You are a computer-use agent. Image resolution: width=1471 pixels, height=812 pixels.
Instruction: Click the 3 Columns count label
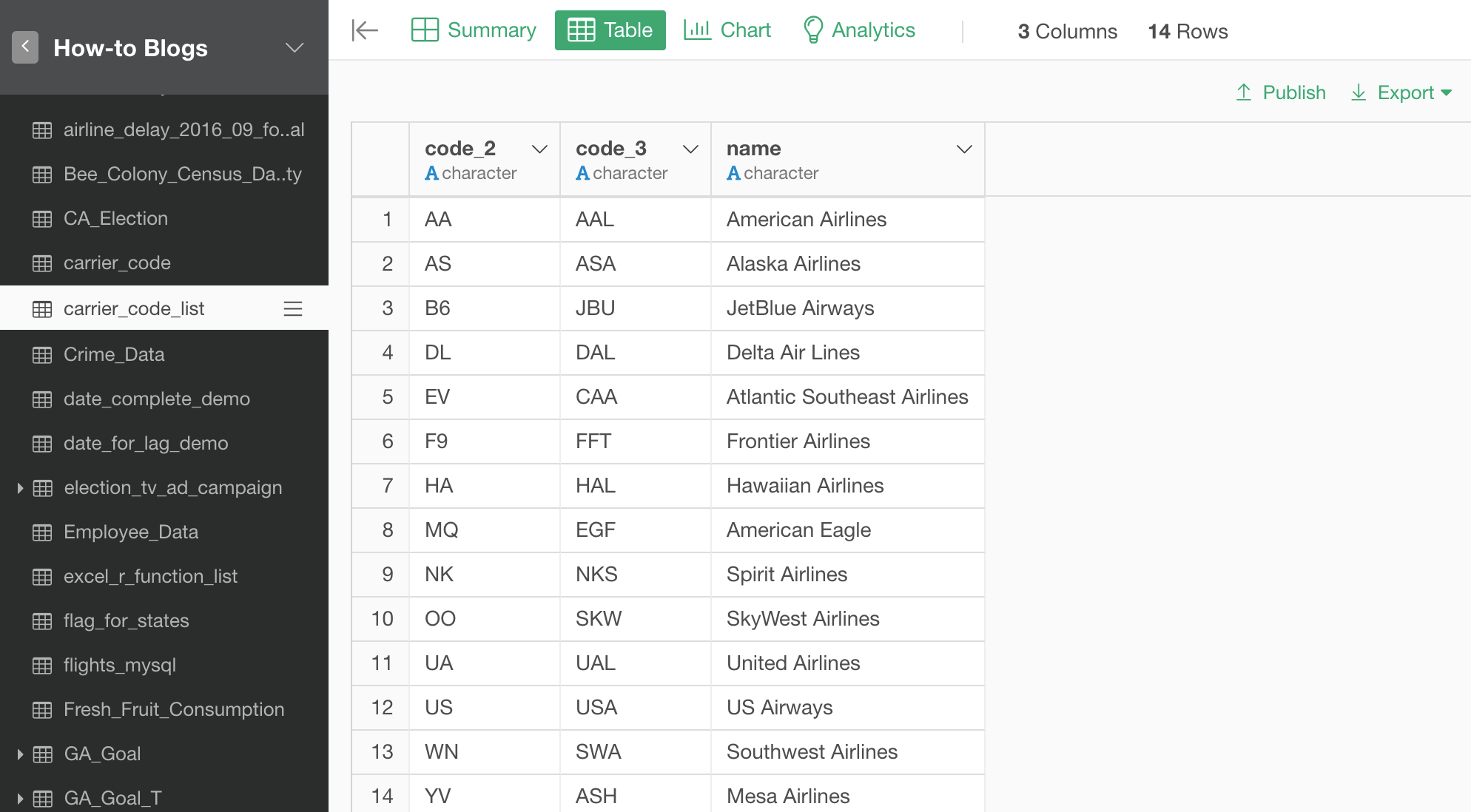coord(1067,31)
